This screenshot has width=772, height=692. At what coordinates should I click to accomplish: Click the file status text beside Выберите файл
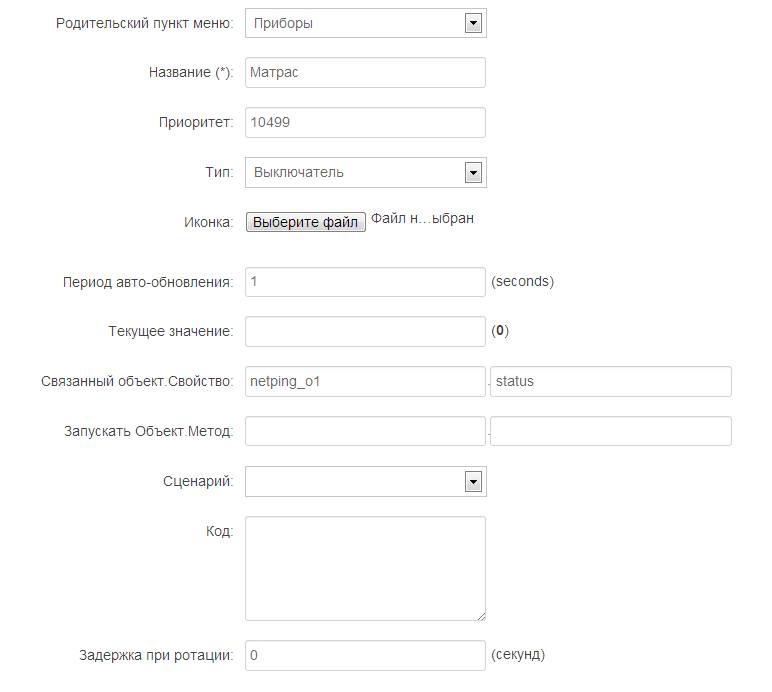pyautogui.click(x=422, y=219)
